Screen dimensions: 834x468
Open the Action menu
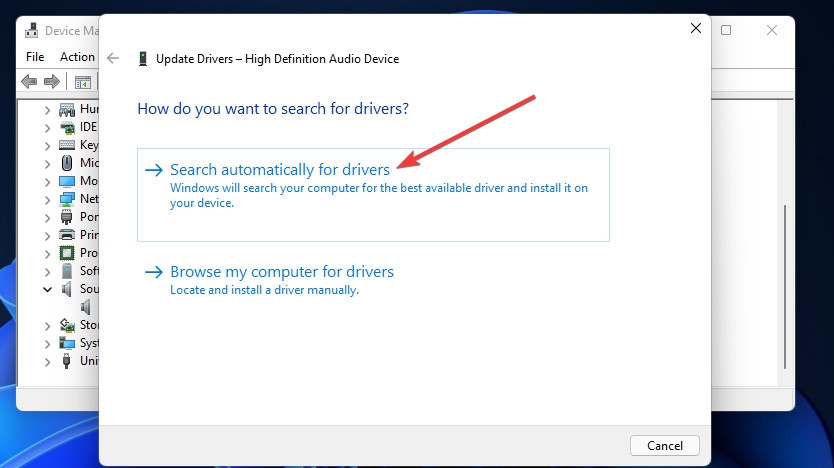click(x=77, y=57)
